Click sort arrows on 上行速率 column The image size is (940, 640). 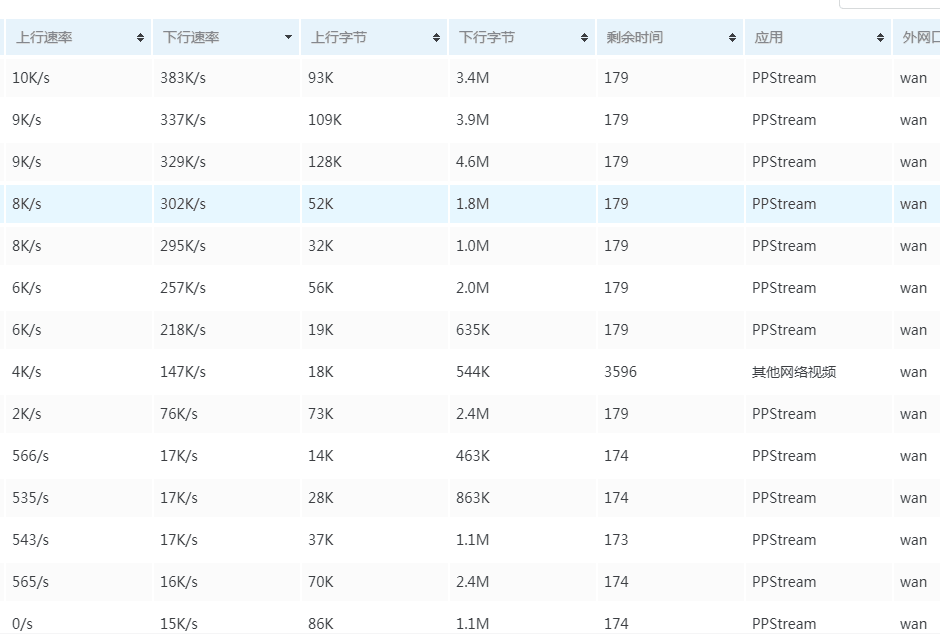141,38
